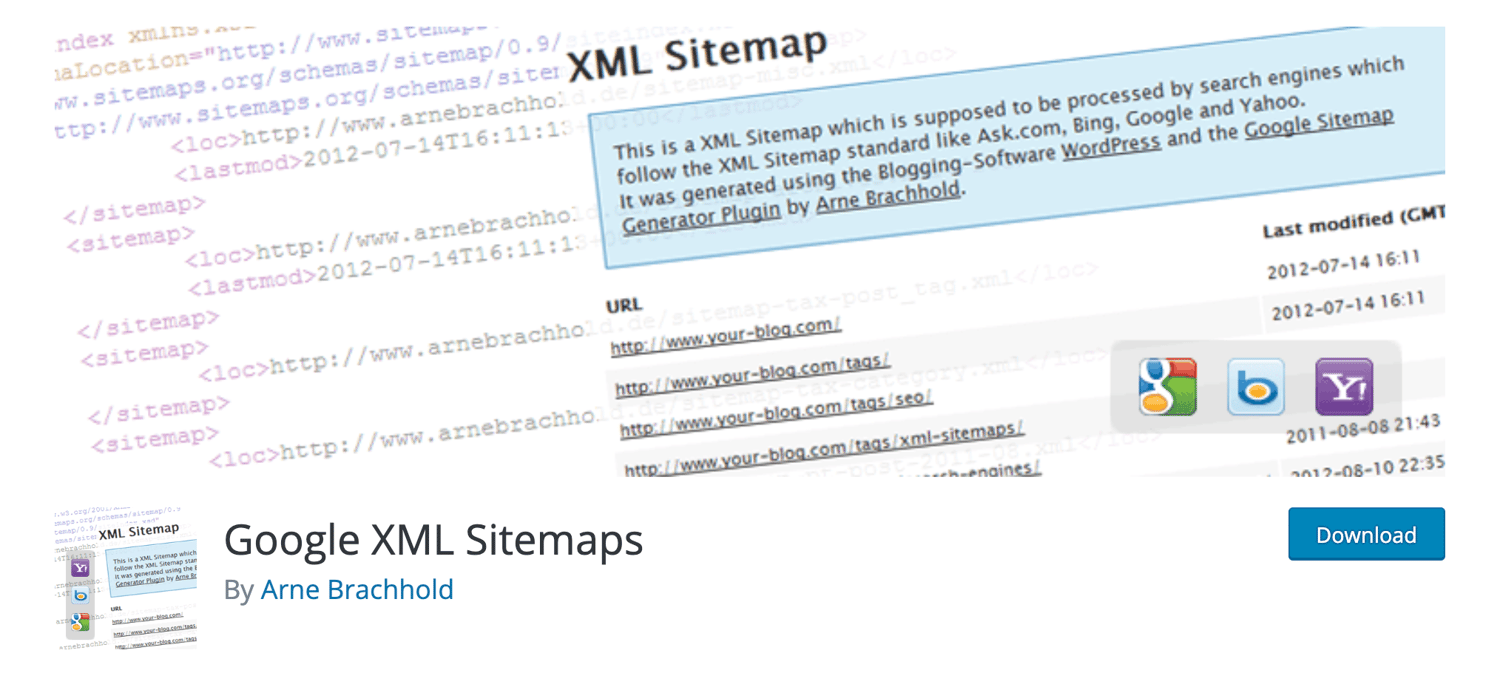Click the small Google icon in plugin thumbnail
The width and height of the screenshot is (1500, 673).
(80, 622)
